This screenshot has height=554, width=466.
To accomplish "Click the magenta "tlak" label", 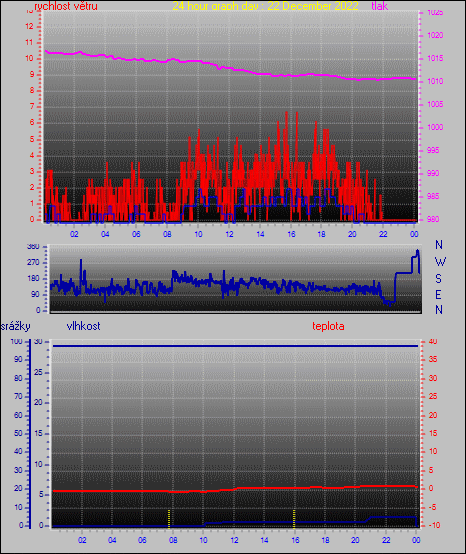I will point(379,6).
